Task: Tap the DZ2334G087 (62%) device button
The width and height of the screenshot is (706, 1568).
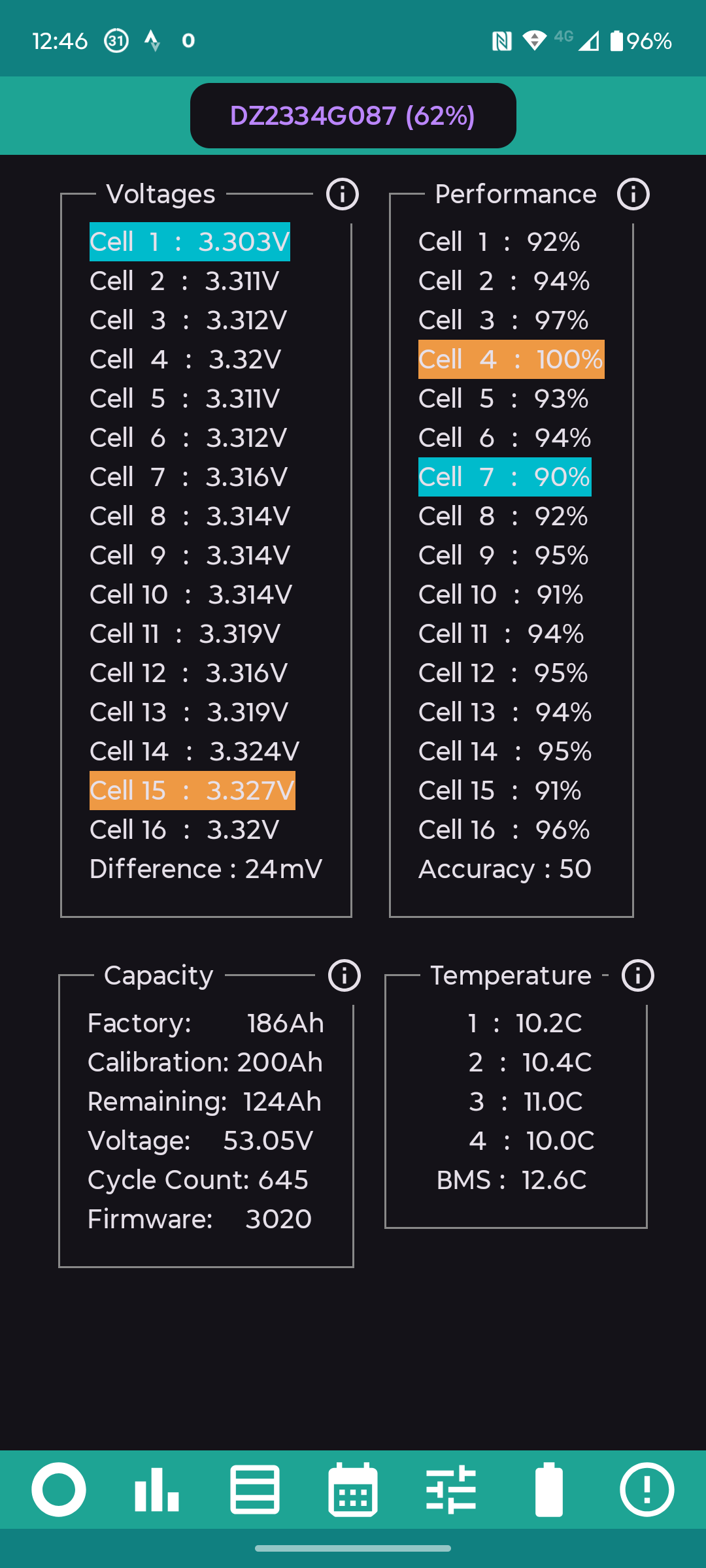Action: coord(353,116)
